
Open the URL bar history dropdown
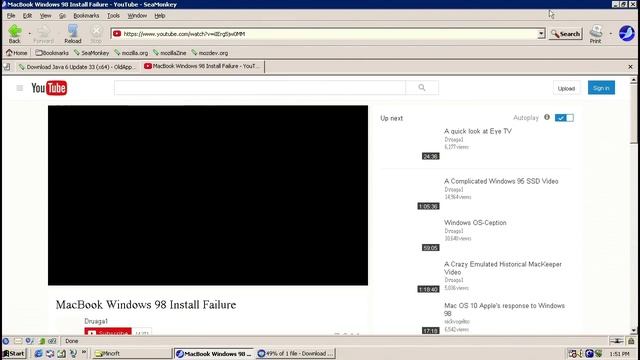coord(541,34)
